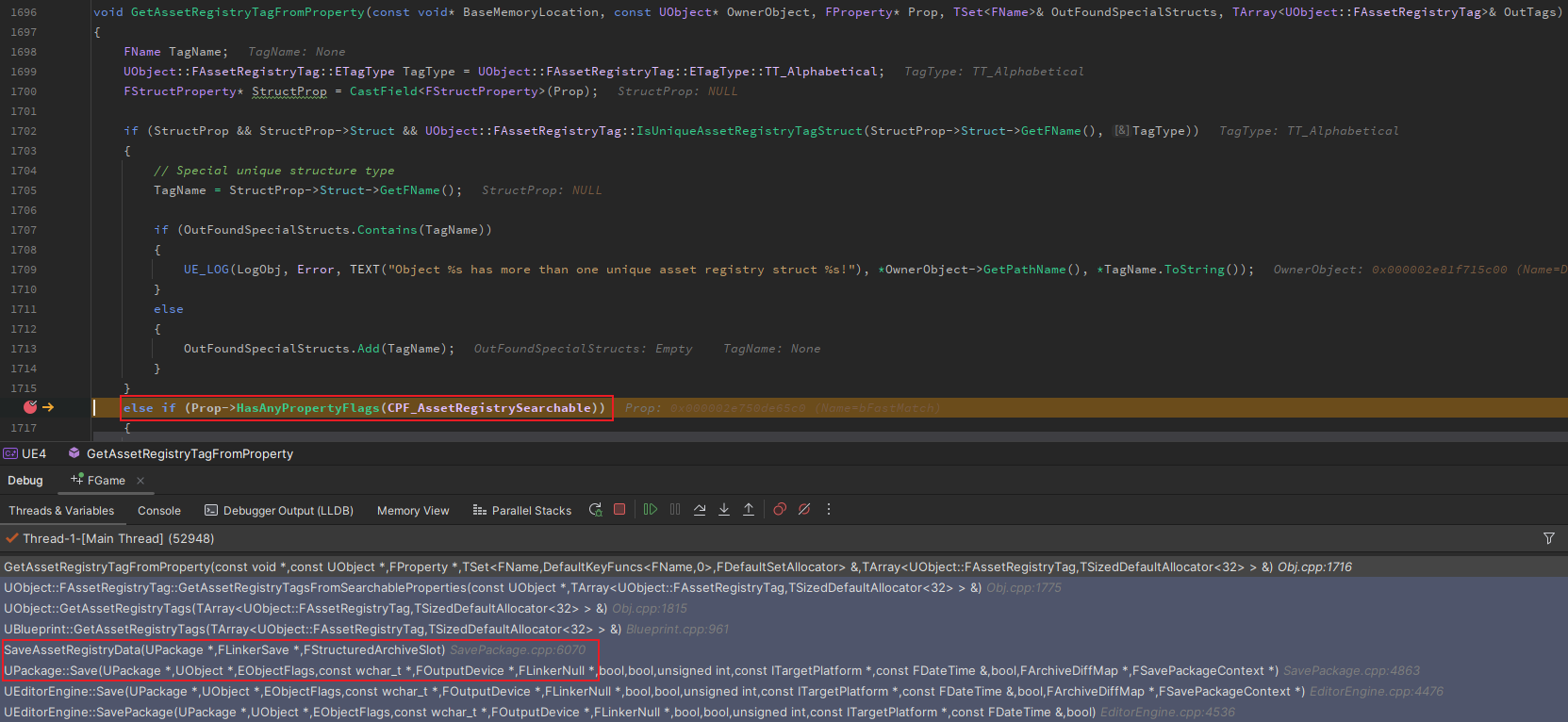Click the Step Over icon
This screenshot has width=1568, height=722.
click(700, 510)
